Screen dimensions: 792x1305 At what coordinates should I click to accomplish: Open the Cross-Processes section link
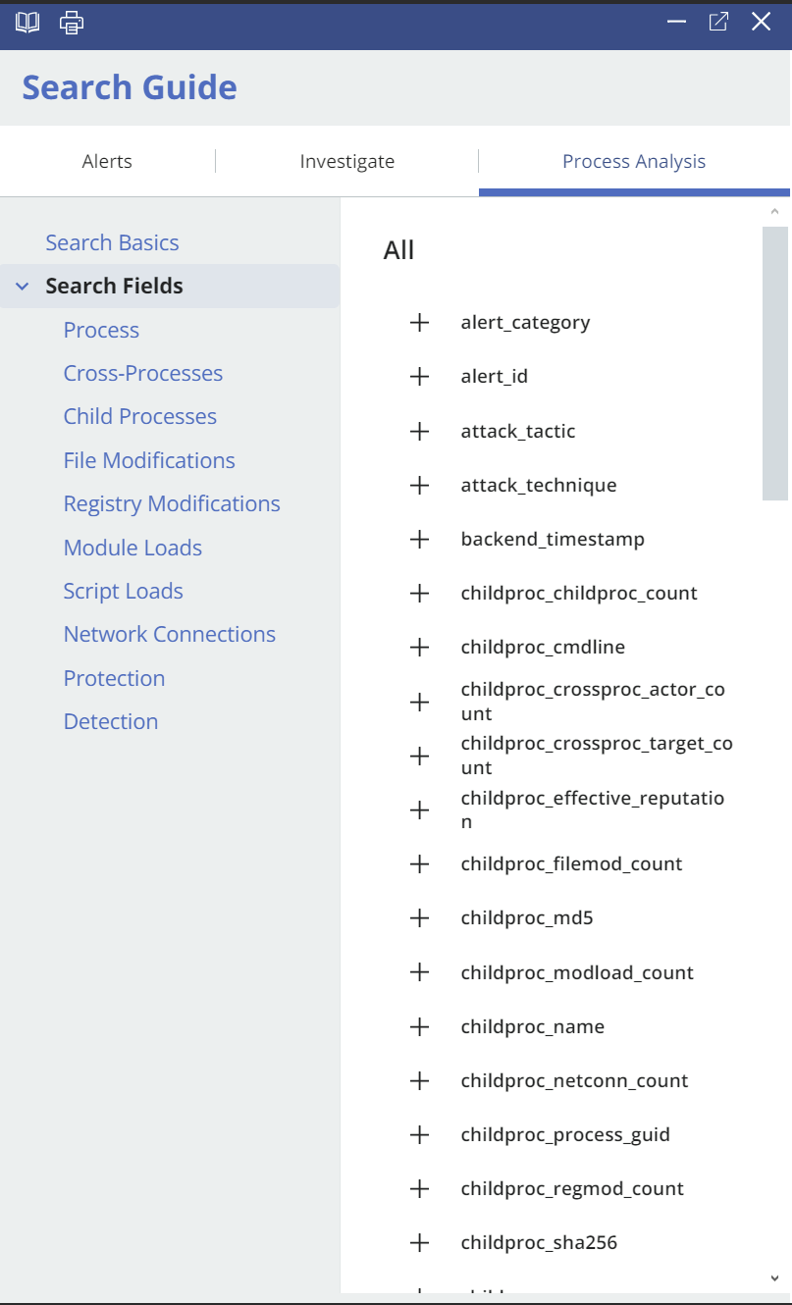coord(143,373)
